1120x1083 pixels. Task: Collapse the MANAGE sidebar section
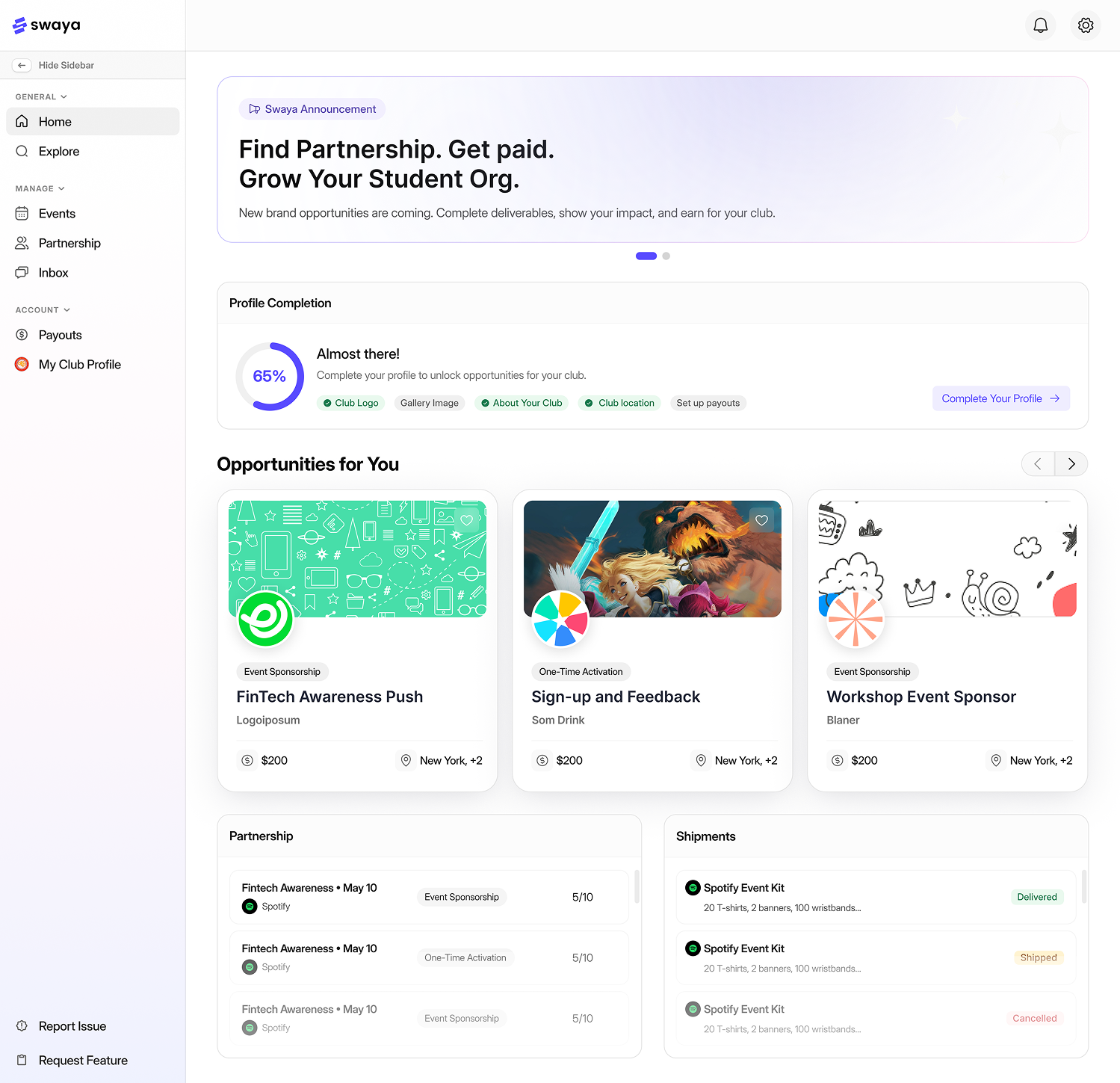40,188
